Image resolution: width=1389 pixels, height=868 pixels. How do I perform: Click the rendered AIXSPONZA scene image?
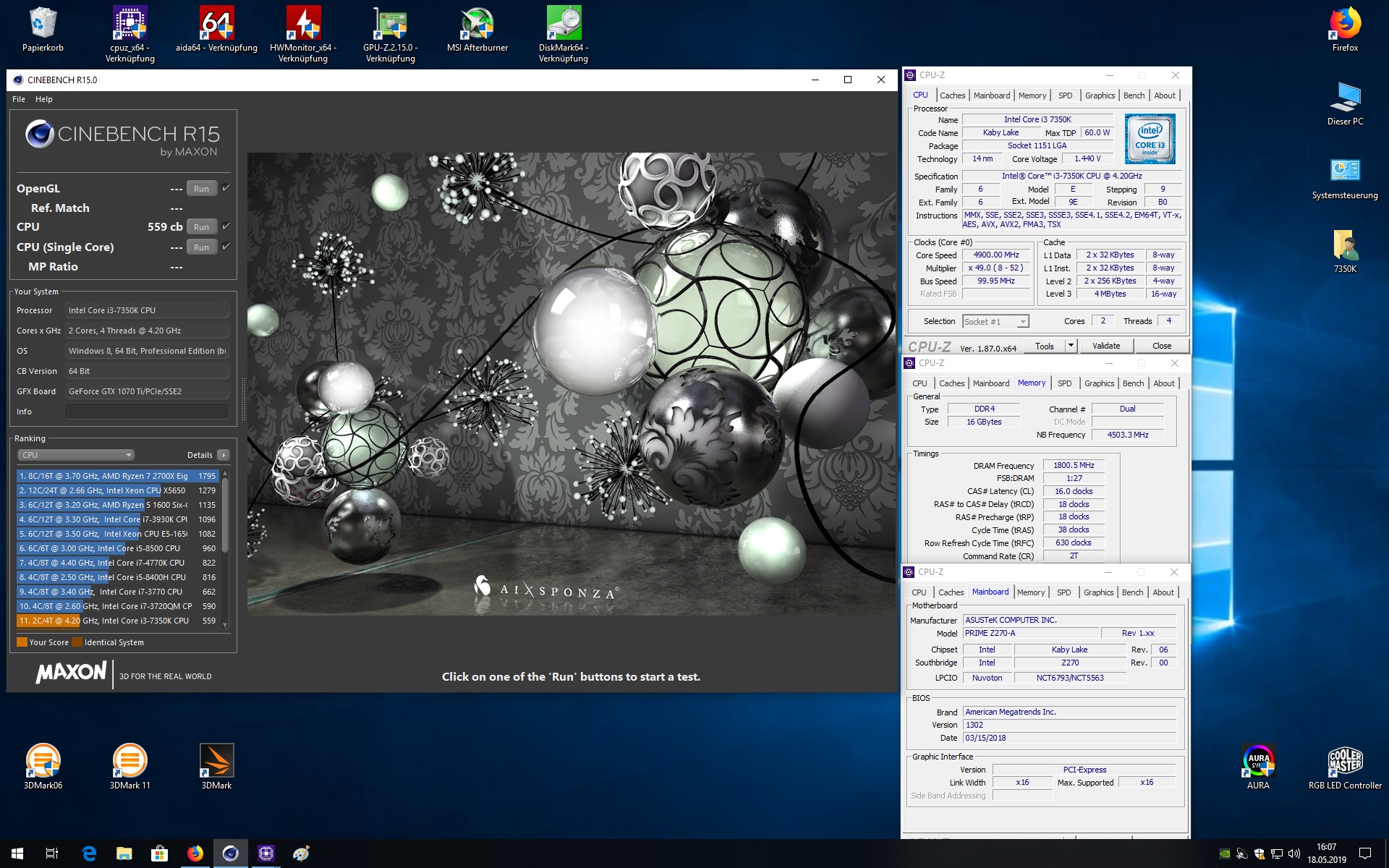571,383
